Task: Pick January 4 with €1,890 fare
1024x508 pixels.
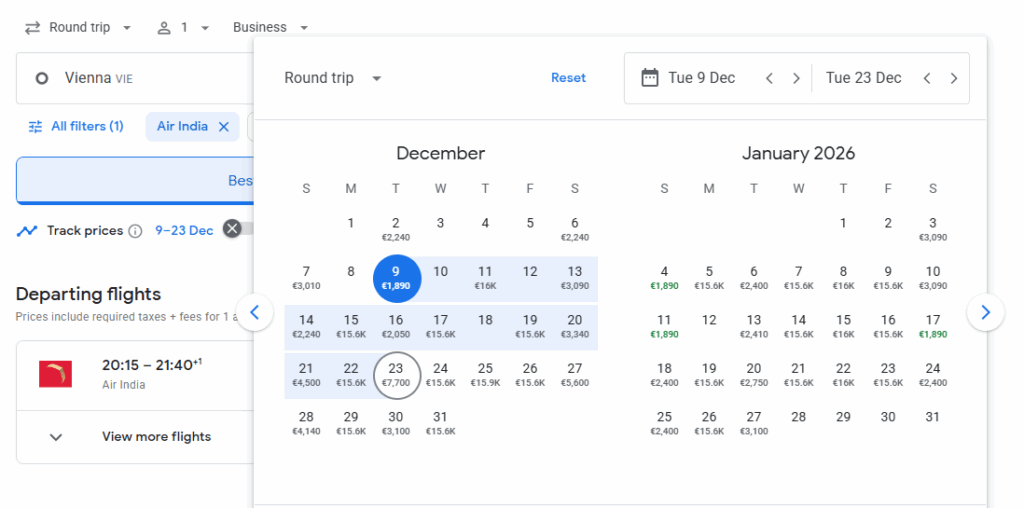Action: click(x=664, y=277)
